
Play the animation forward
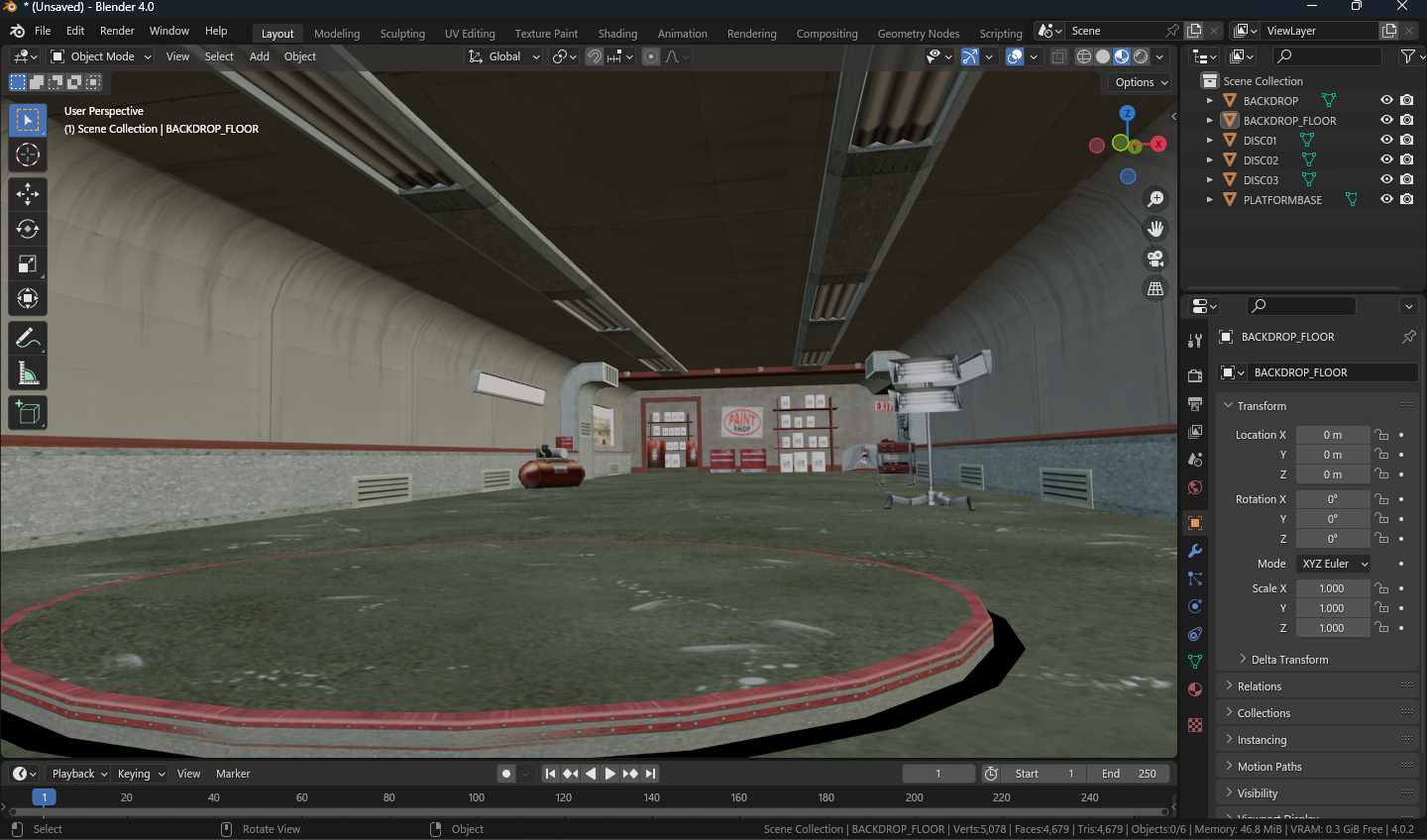coord(610,774)
